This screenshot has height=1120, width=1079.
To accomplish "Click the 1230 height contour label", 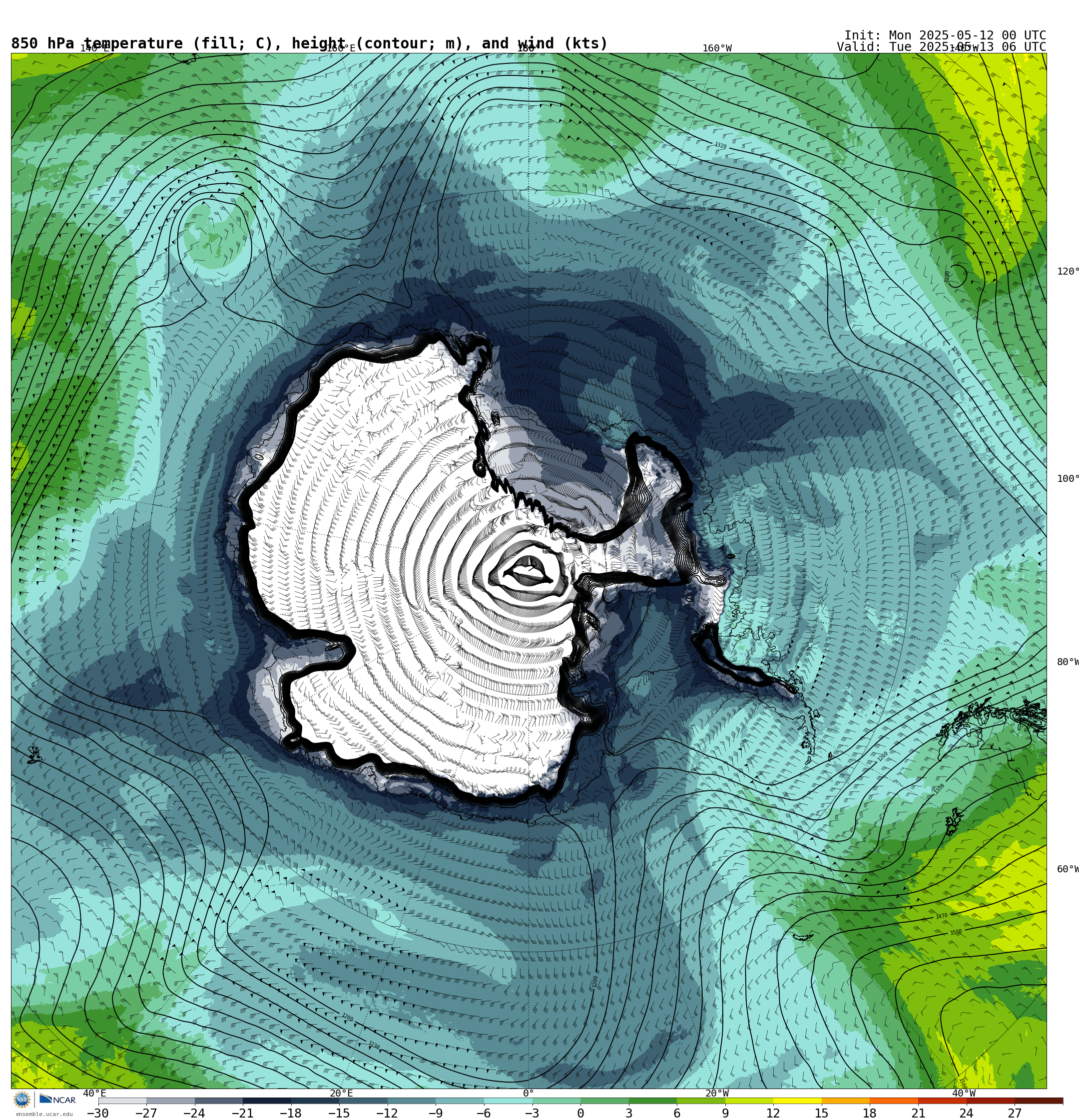I will 374,1045.
